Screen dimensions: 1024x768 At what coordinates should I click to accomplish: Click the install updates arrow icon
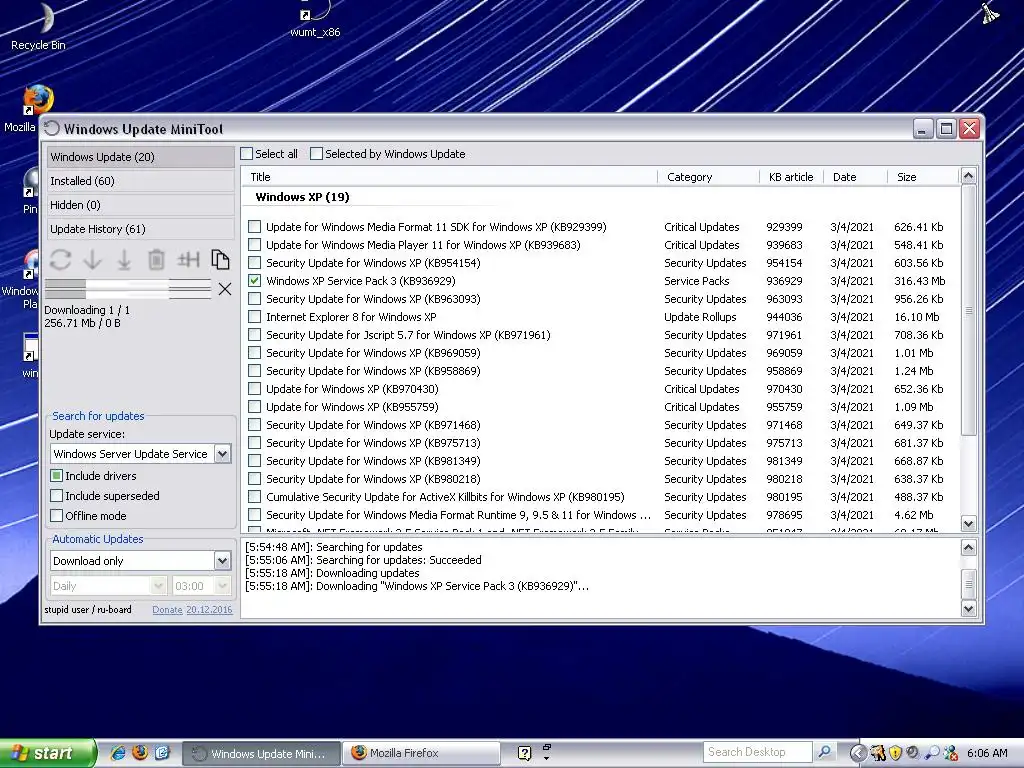124,260
